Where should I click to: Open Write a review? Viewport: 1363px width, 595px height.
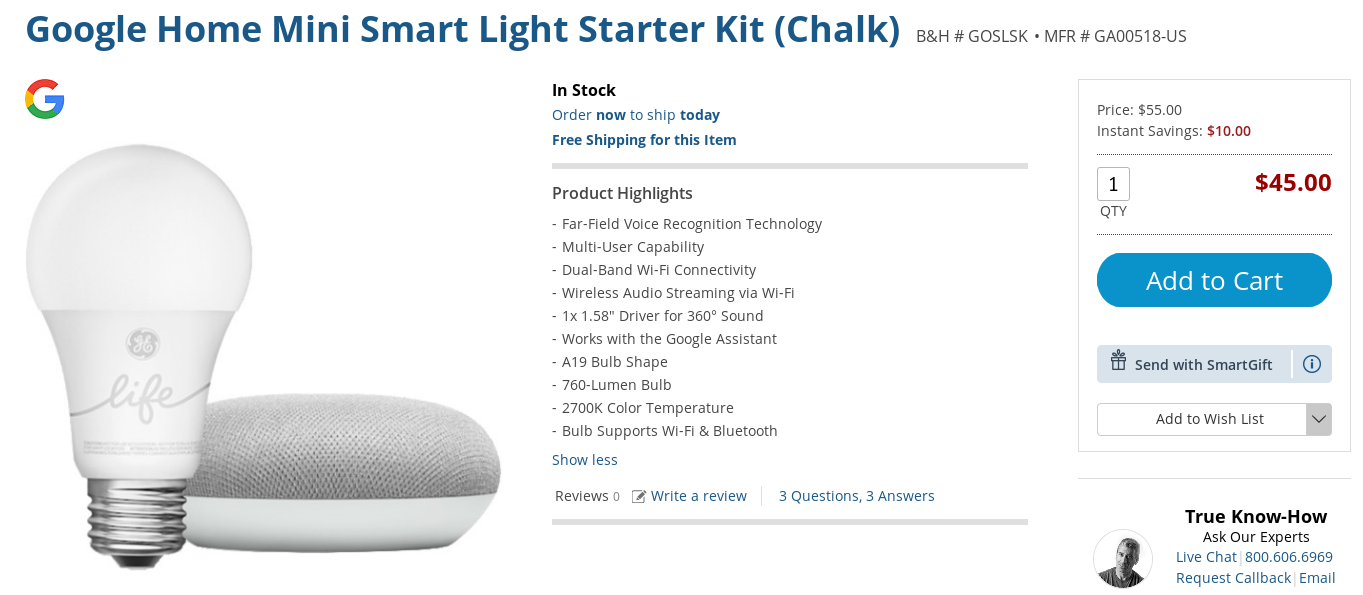[699, 495]
